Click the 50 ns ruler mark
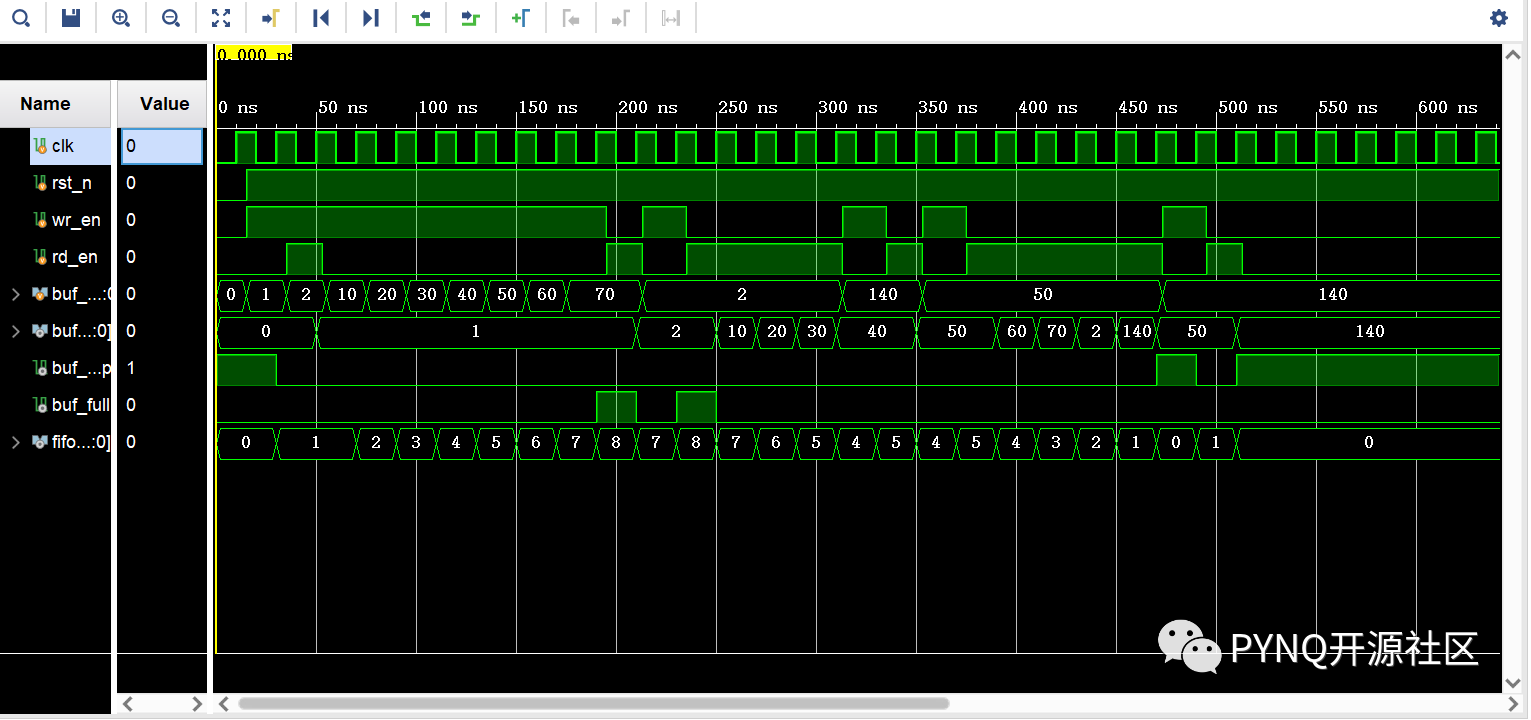Viewport: 1531px width, 720px height. (x=343, y=107)
